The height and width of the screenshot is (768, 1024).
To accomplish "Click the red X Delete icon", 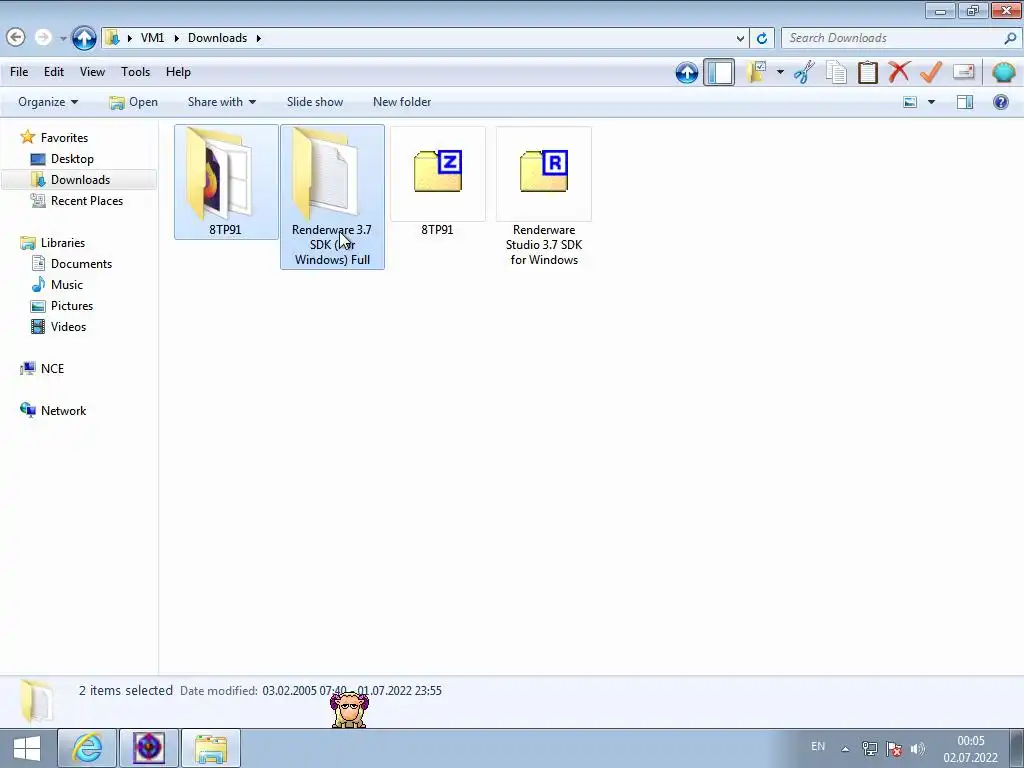I will pyautogui.click(x=899, y=72).
